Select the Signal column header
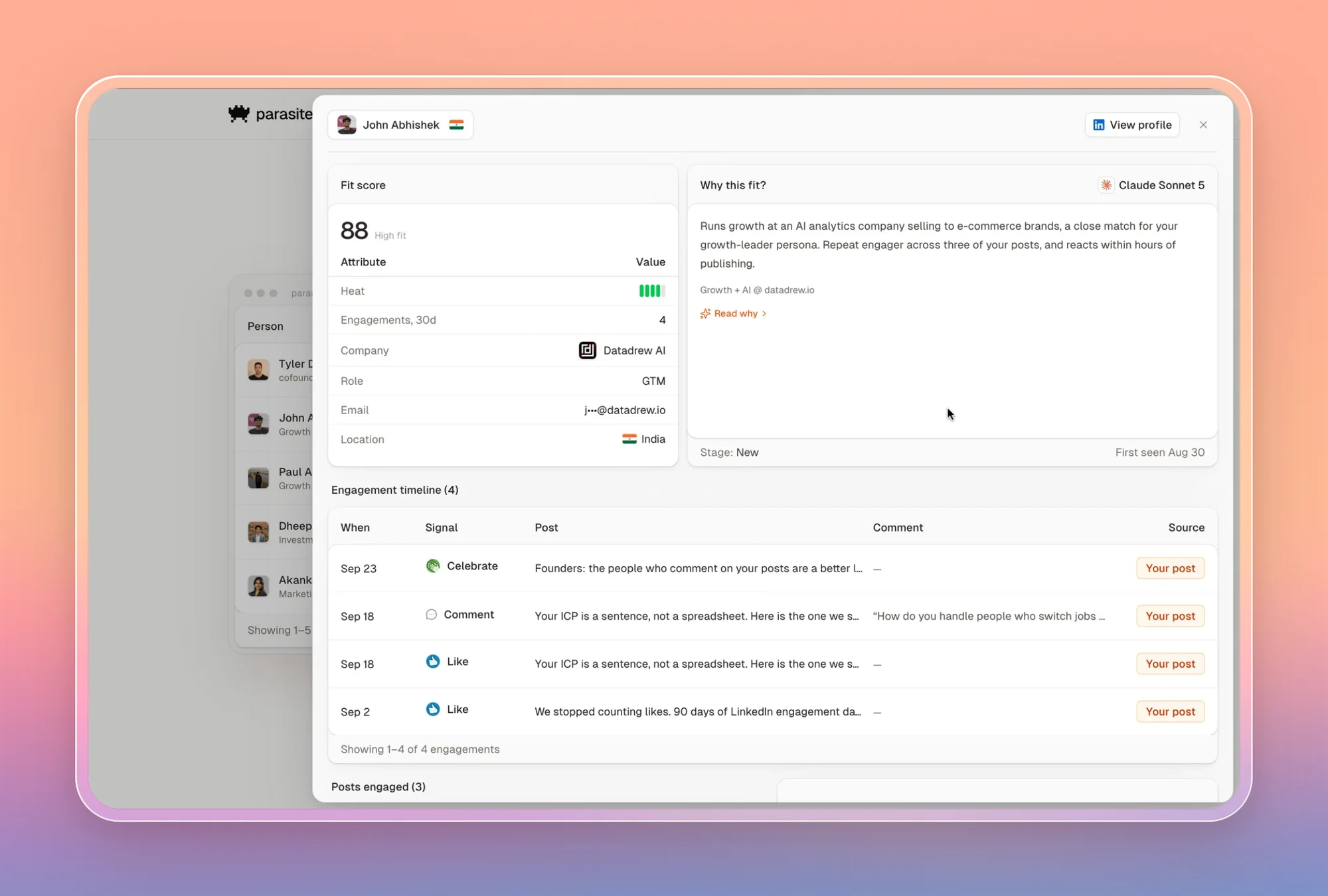The width and height of the screenshot is (1328, 896). tap(441, 528)
